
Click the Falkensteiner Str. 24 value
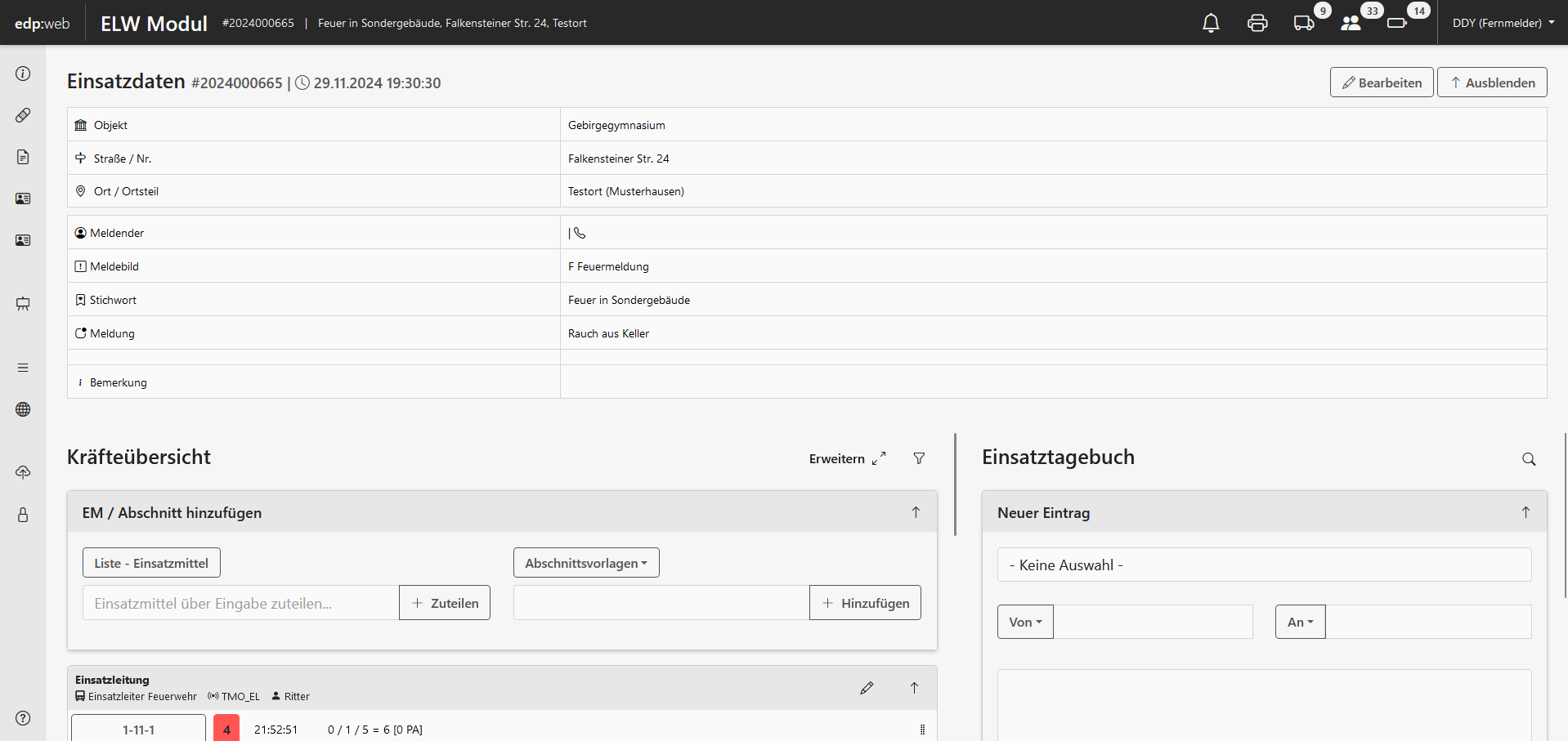618,158
